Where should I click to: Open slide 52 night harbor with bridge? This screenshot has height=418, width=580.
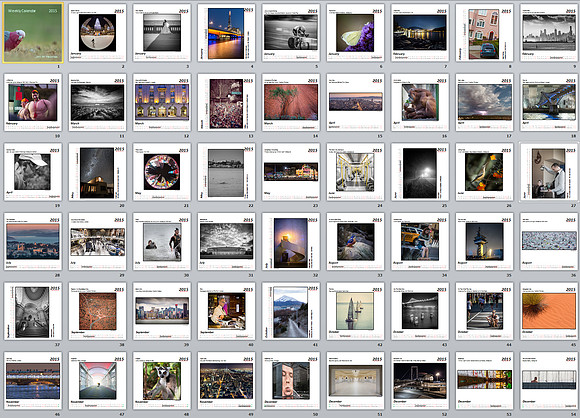pyautogui.click(x=419, y=381)
